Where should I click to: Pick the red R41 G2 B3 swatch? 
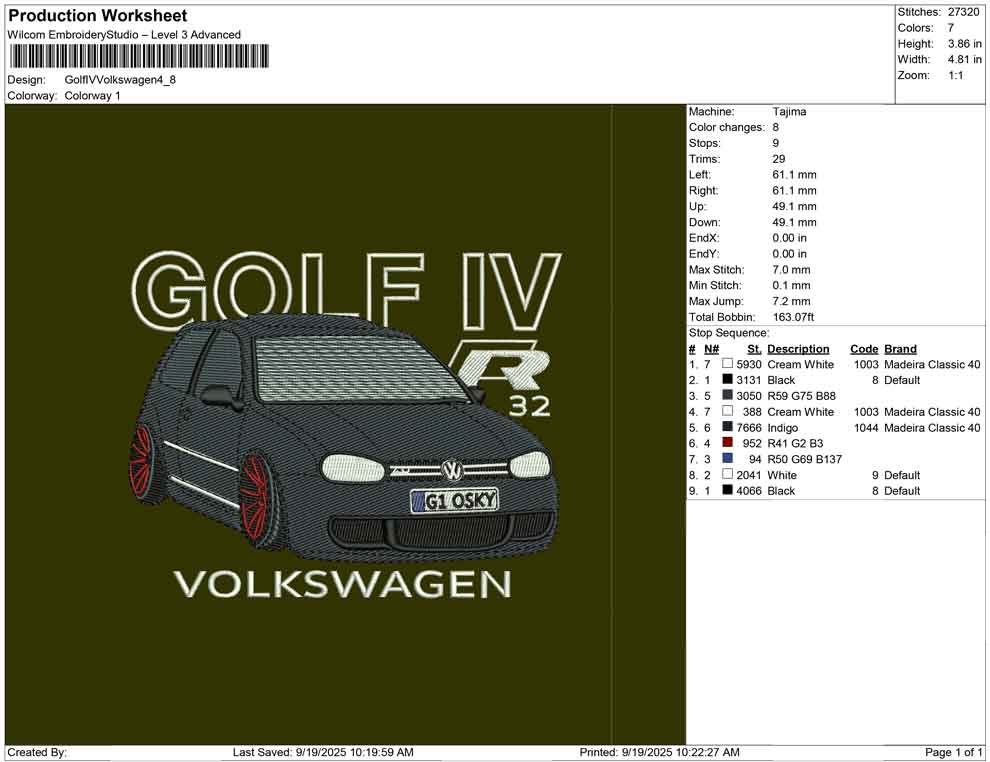click(728, 444)
